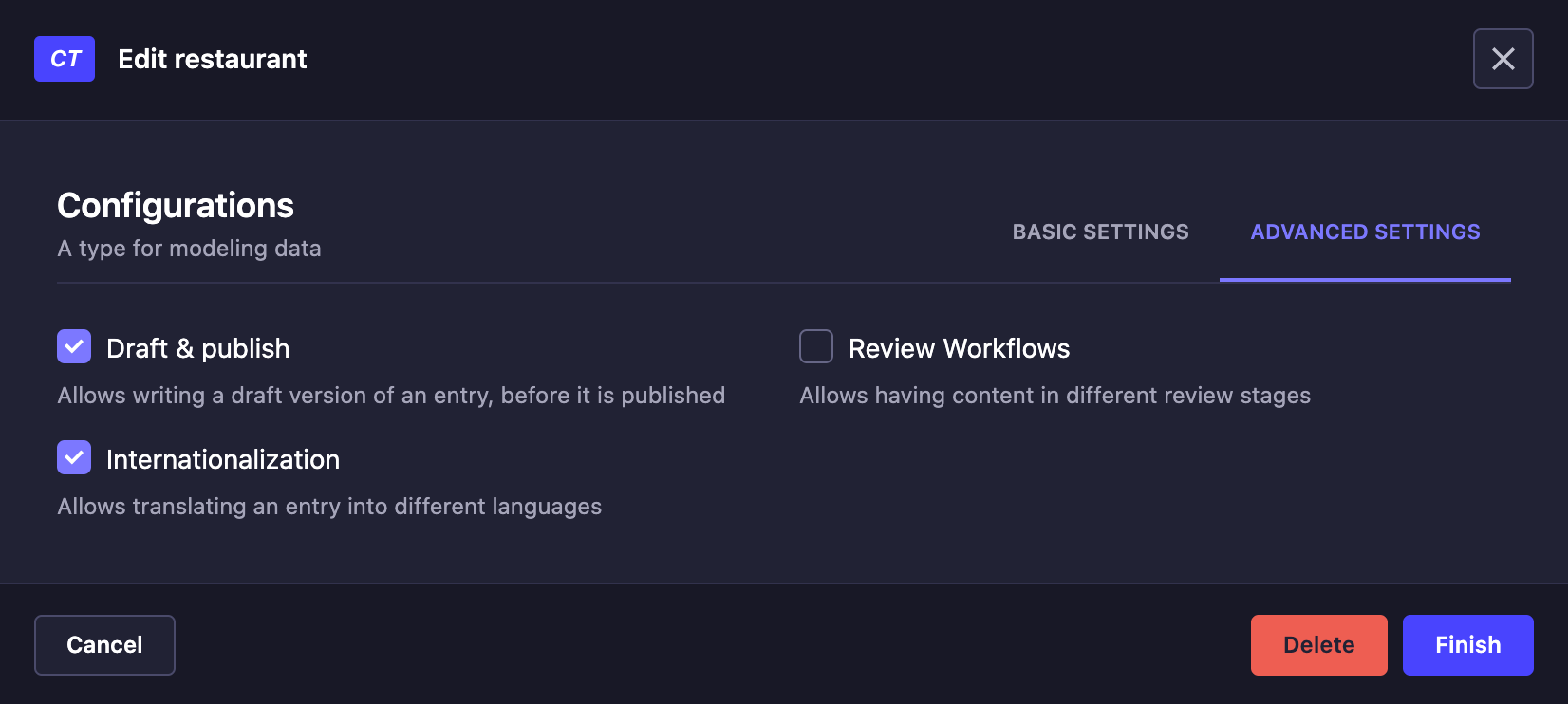Click the draft version description text
The height and width of the screenshot is (704, 1568).
(391, 396)
